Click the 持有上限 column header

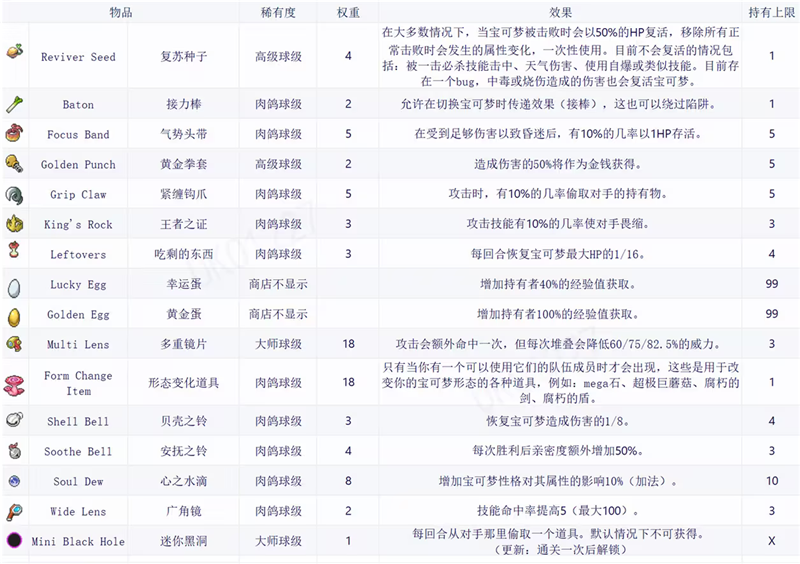coord(771,12)
